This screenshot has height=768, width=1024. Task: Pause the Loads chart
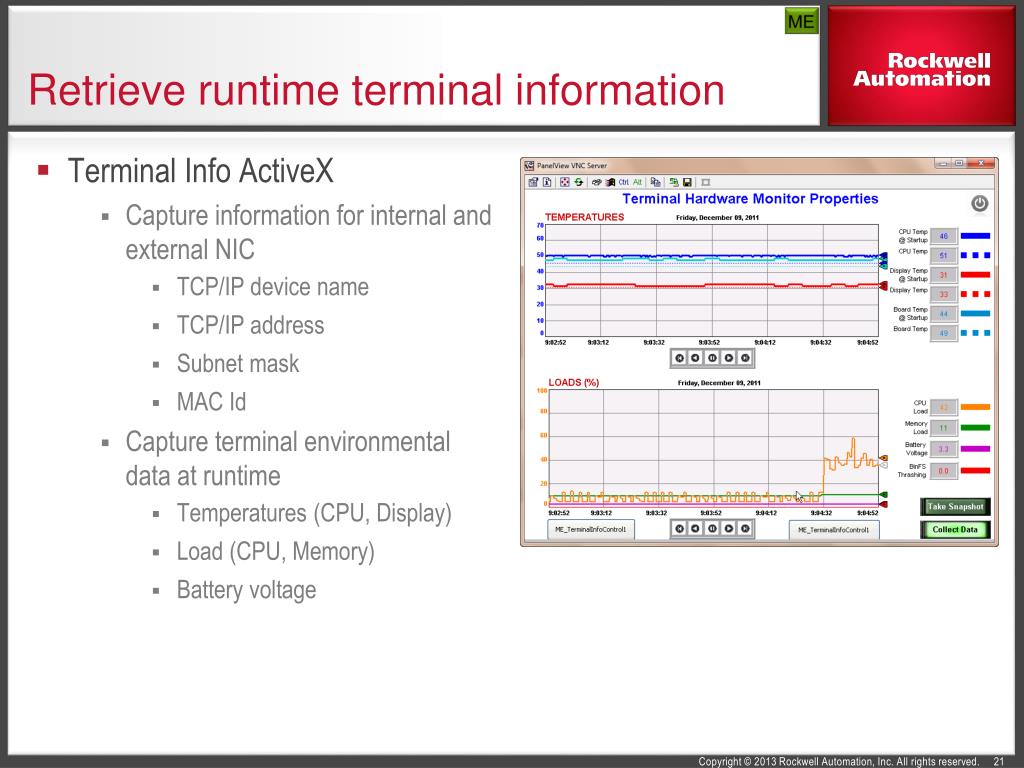pos(712,528)
